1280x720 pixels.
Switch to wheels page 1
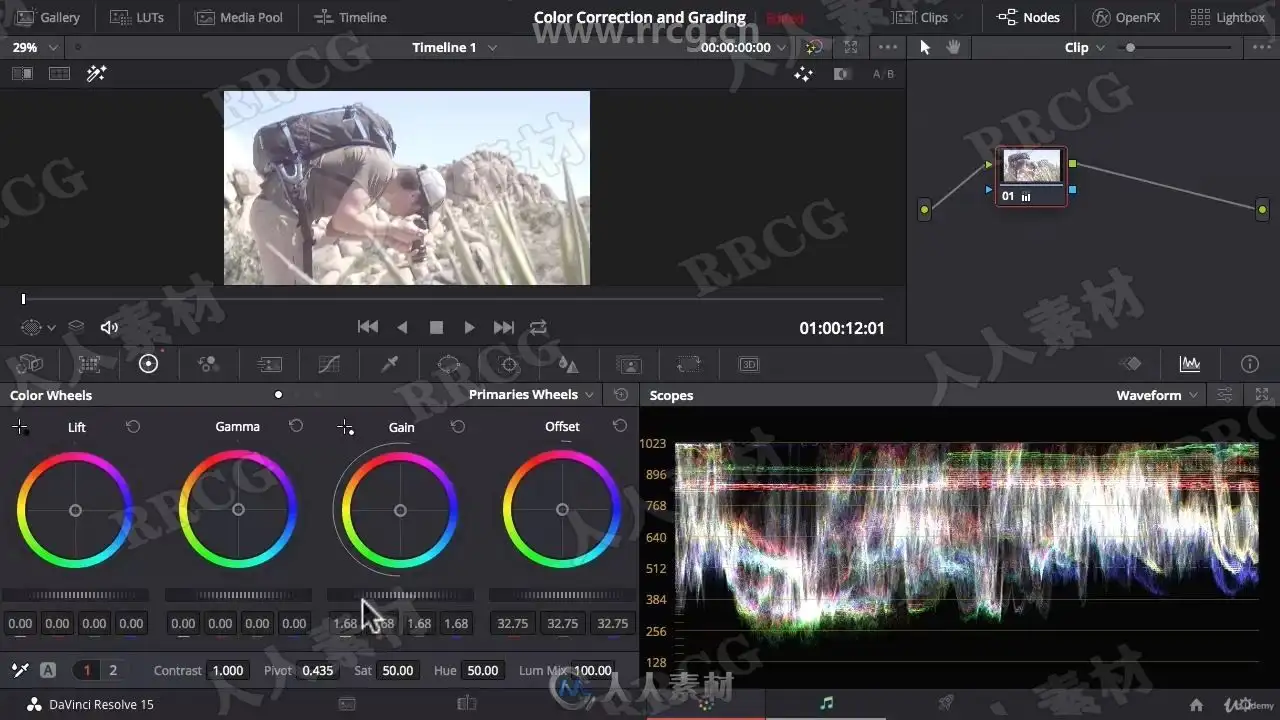coord(86,670)
